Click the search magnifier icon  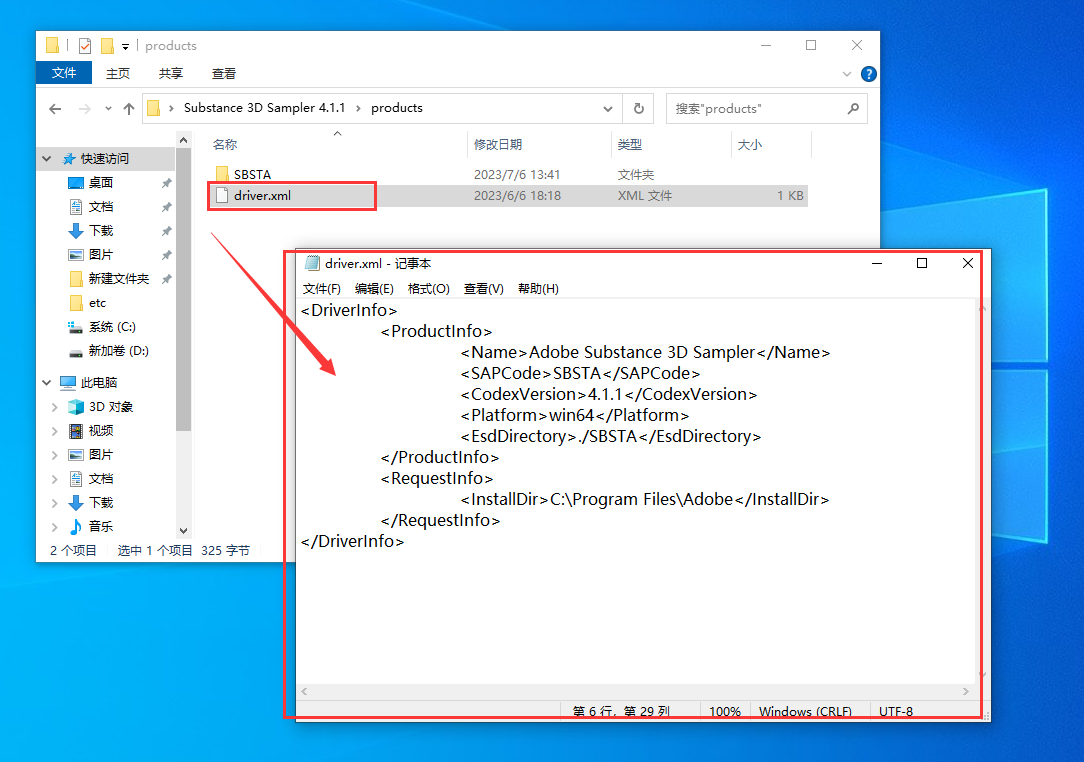click(x=853, y=108)
